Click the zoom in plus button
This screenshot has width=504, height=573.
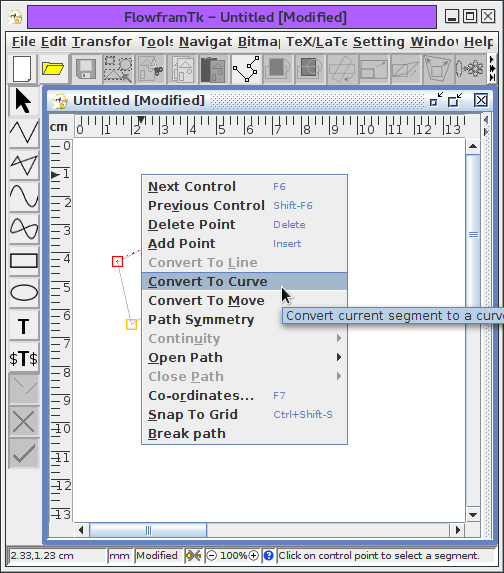[x=253, y=556]
